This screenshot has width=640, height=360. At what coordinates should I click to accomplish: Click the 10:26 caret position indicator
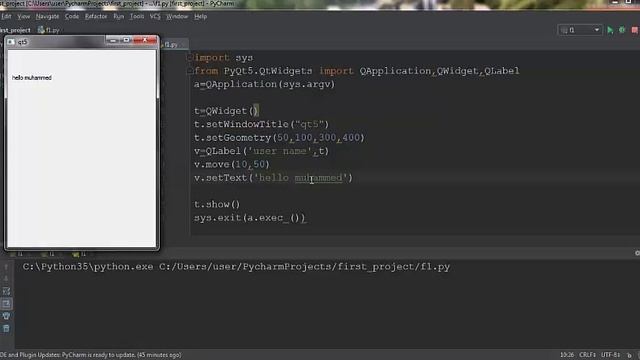click(x=567, y=355)
